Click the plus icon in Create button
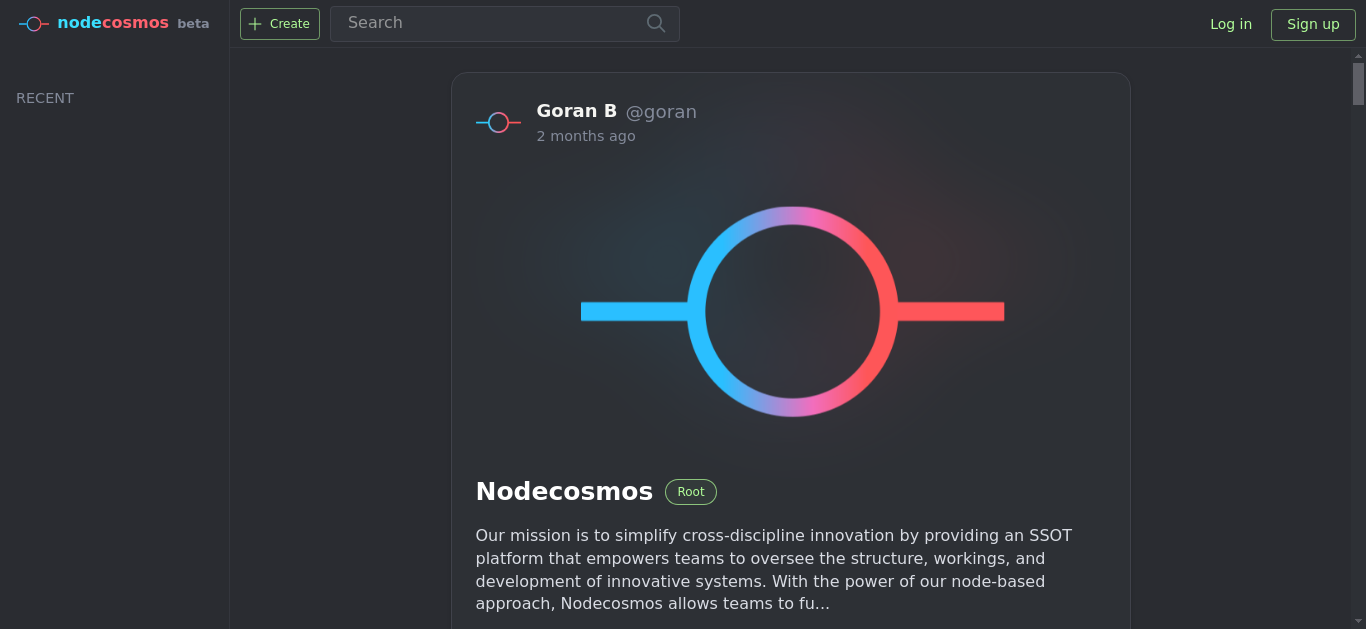This screenshot has width=1366, height=629. (255, 24)
